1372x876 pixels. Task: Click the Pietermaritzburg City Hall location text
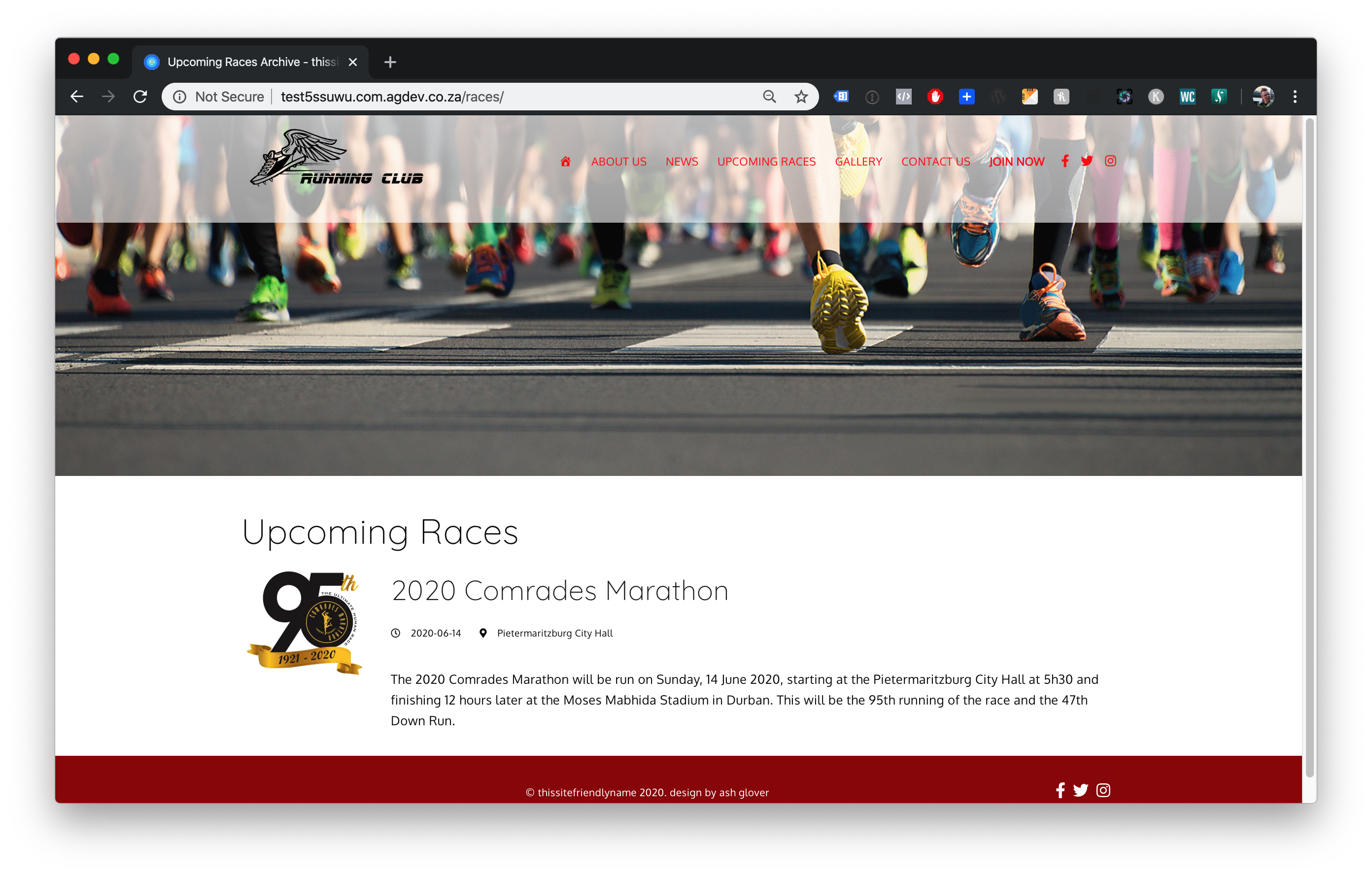554,633
